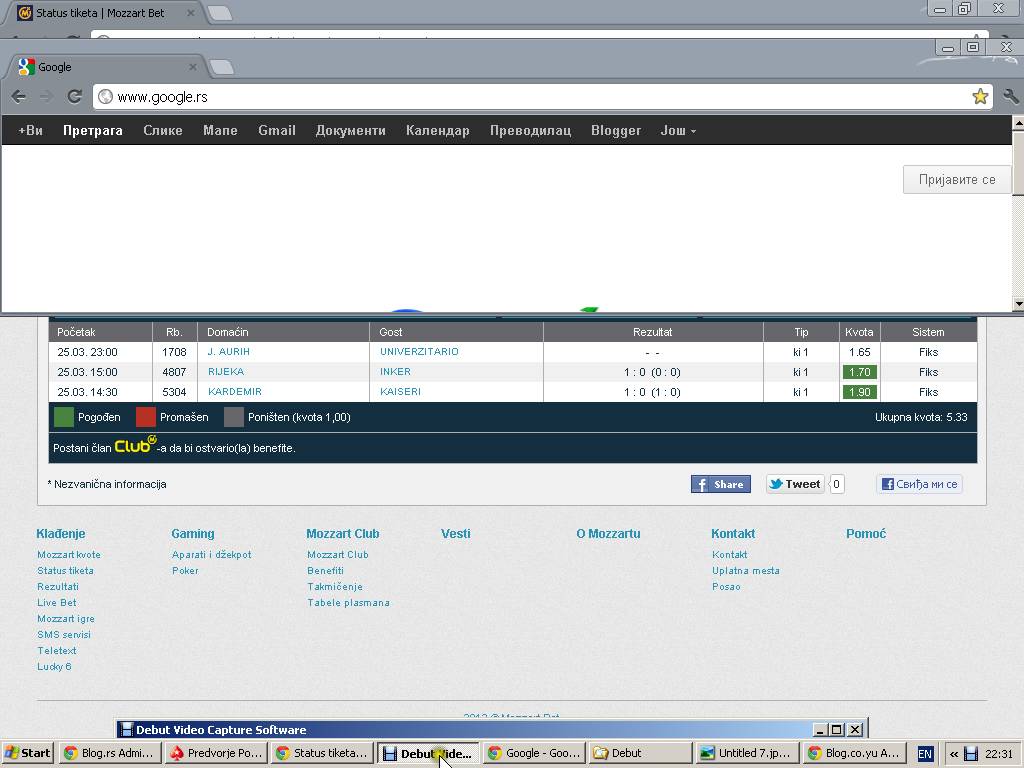Viewport: 1024px width, 768px height.
Task: Open new tab next to Google tab
Action: pos(222,67)
